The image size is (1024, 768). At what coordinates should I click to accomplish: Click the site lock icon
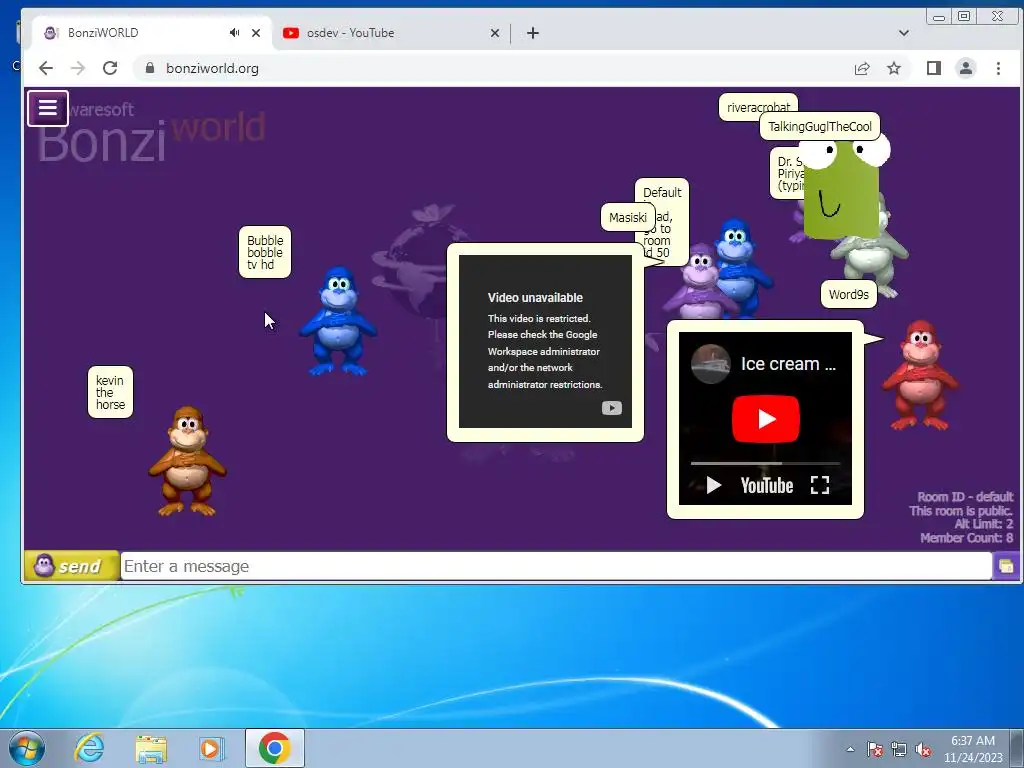[150, 68]
